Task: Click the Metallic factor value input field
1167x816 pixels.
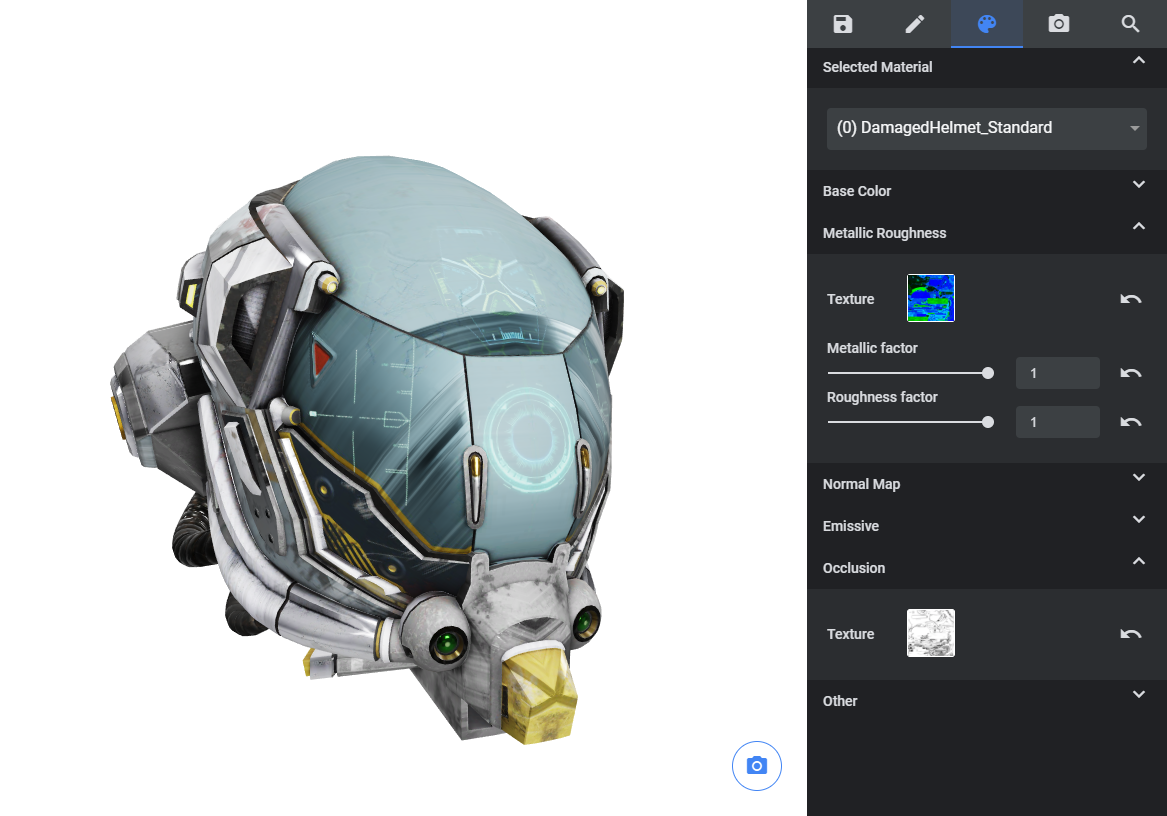Action: coord(1057,372)
